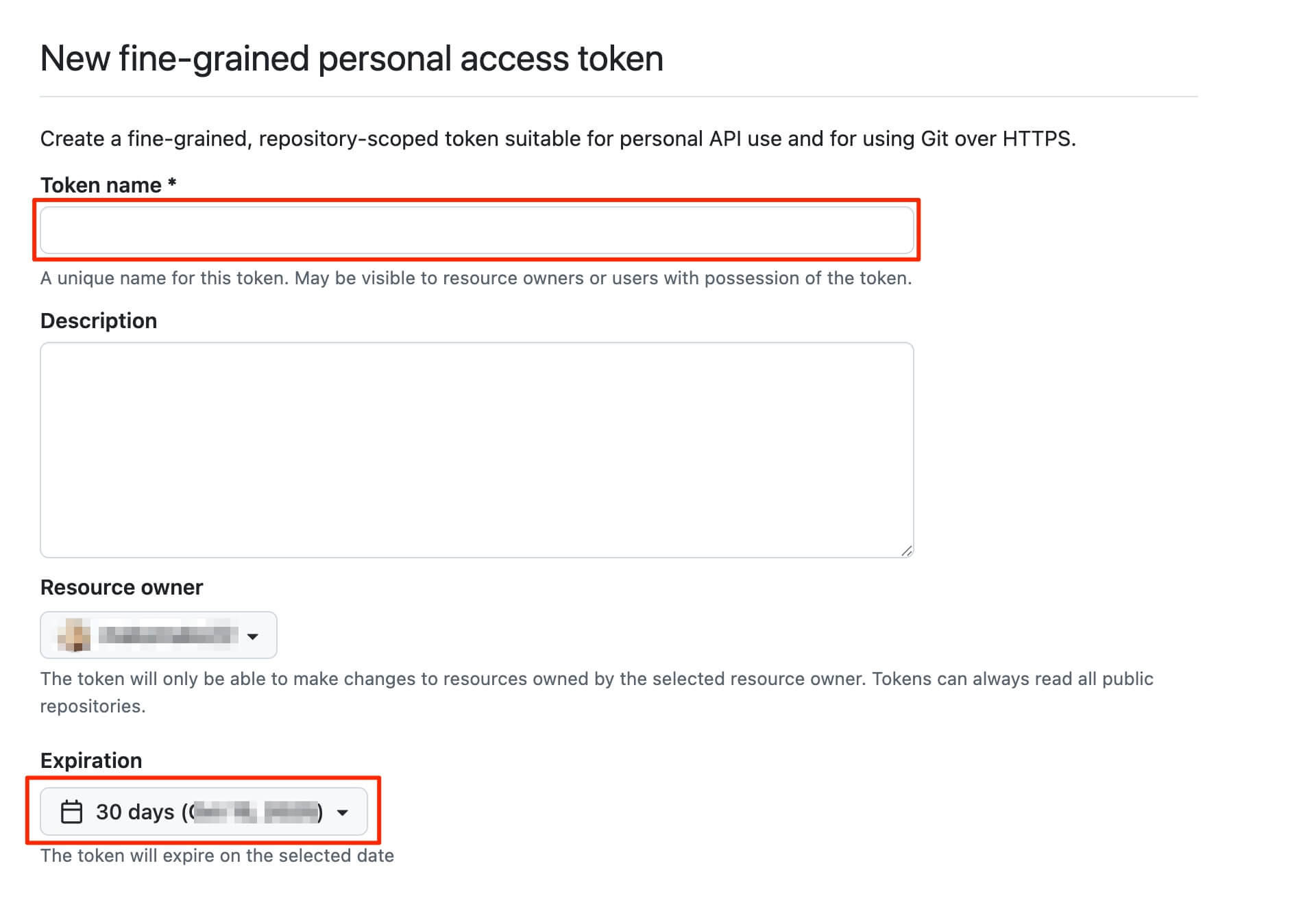
Task: Open the Resource owner dropdown by its blurred name
Action: point(168,636)
